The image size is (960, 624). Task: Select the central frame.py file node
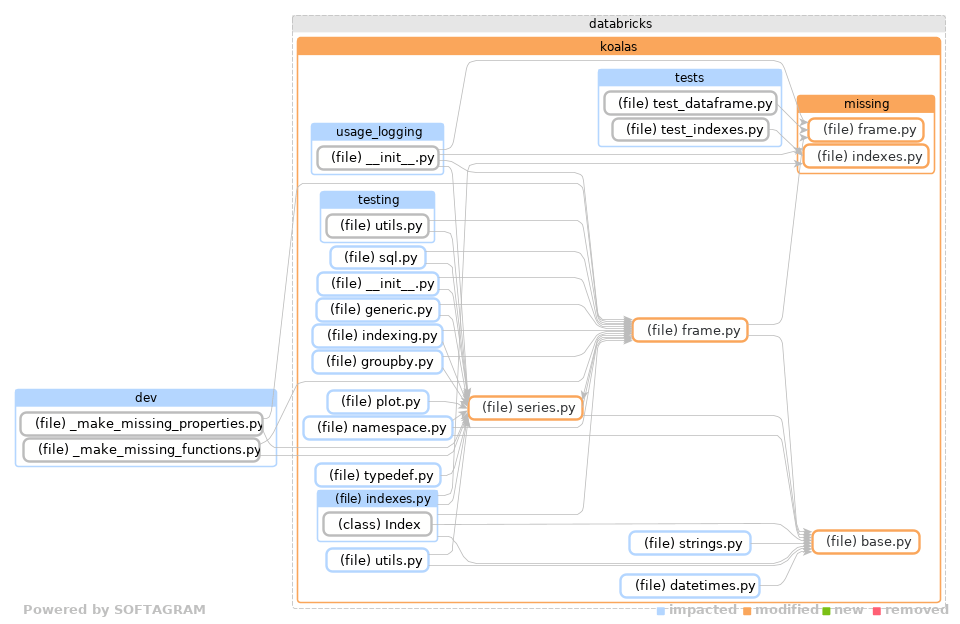690,329
